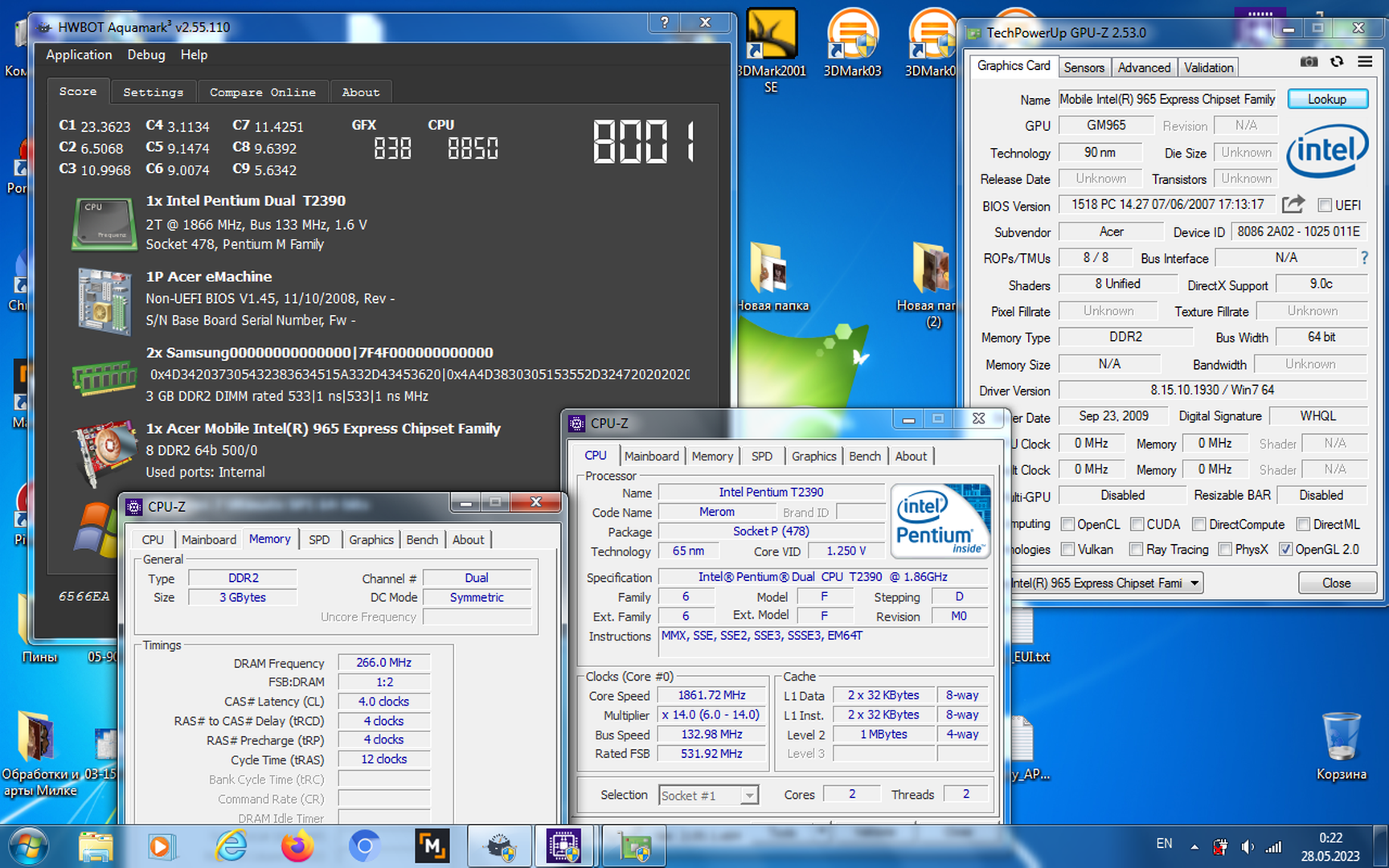This screenshot has height=868, width=1389.
Task: Toggle the DirectCompute checkbox
Action: 1199,525
